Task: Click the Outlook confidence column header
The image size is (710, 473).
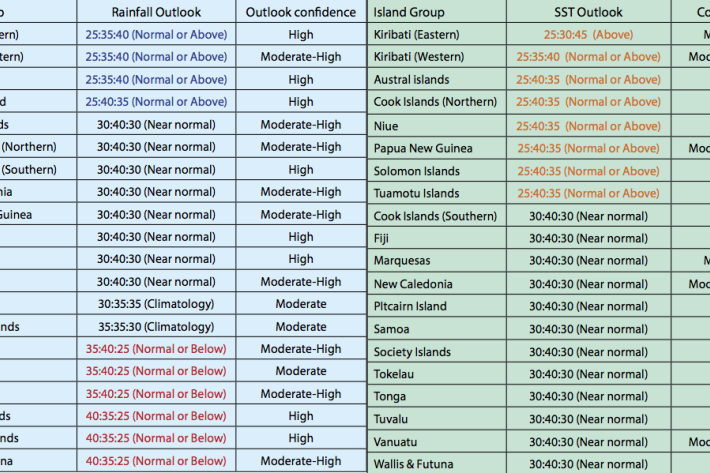Action: pyautogui.click(x=301, y=12)
